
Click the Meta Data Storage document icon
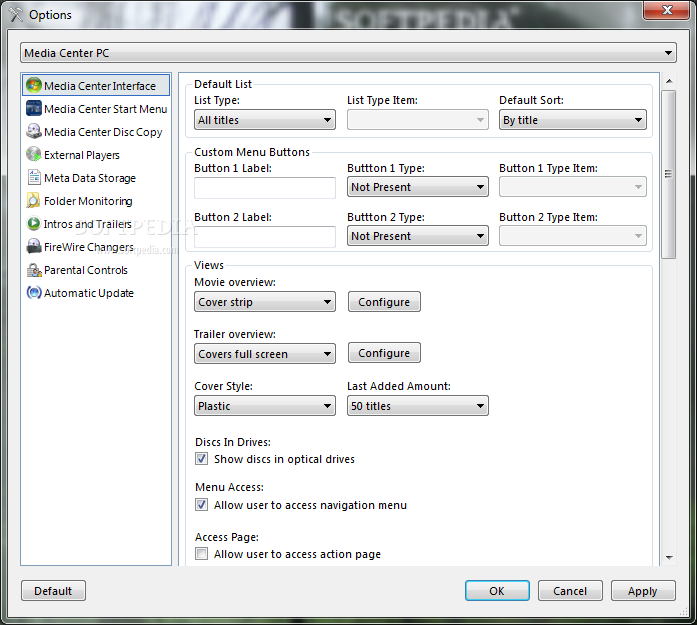pos(34,177)
